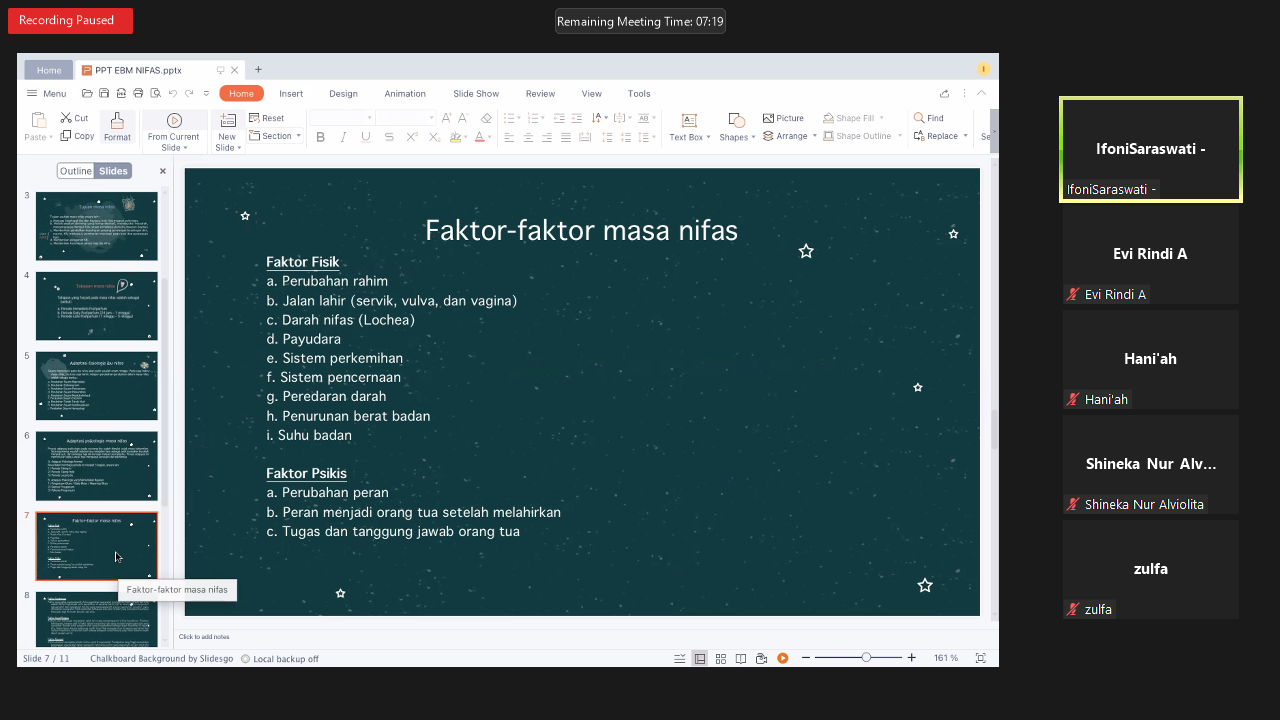Screen dimensions: 1280x720
Task: Open the Menu button
Action: (x=48, y=94)
